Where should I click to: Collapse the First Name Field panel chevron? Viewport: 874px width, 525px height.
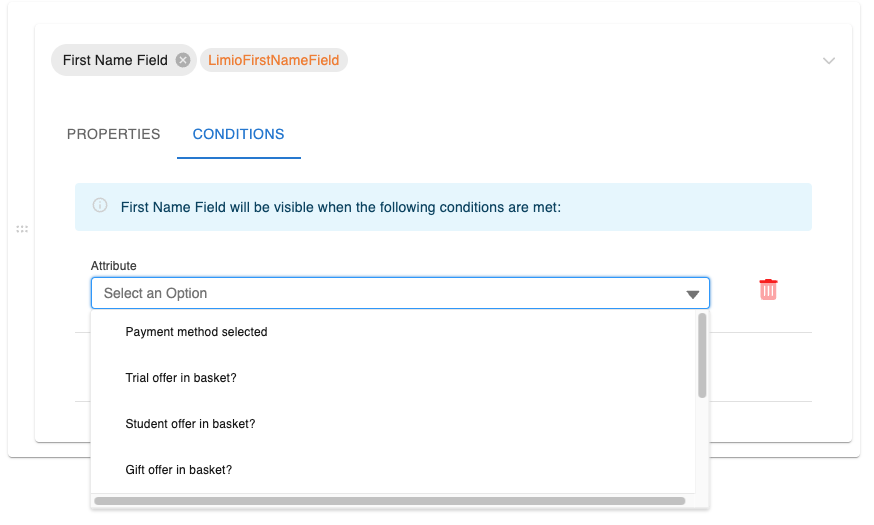click(828, 61)
